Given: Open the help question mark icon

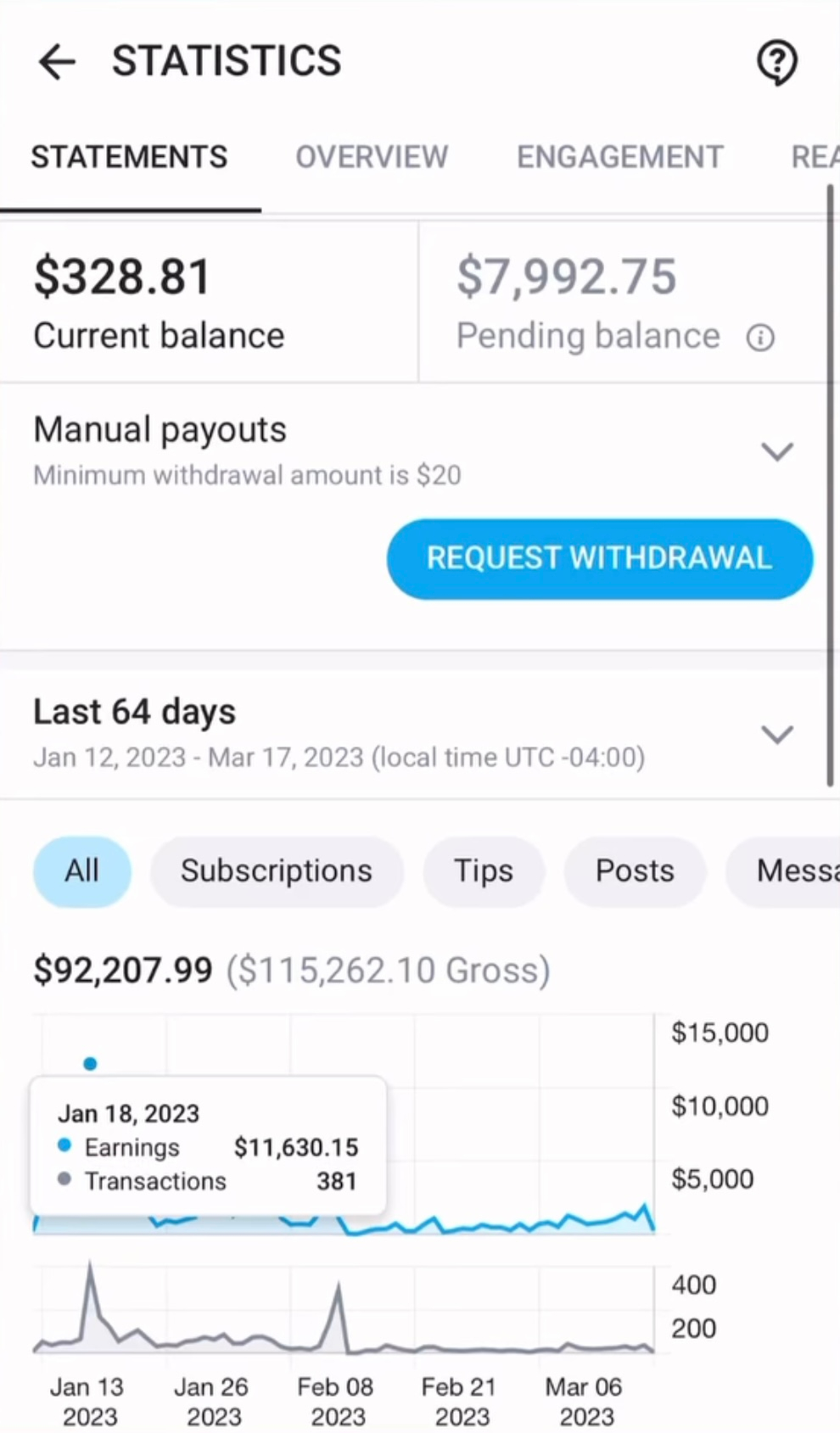Looking at the screenshot, I should click(x=776, y=62).
